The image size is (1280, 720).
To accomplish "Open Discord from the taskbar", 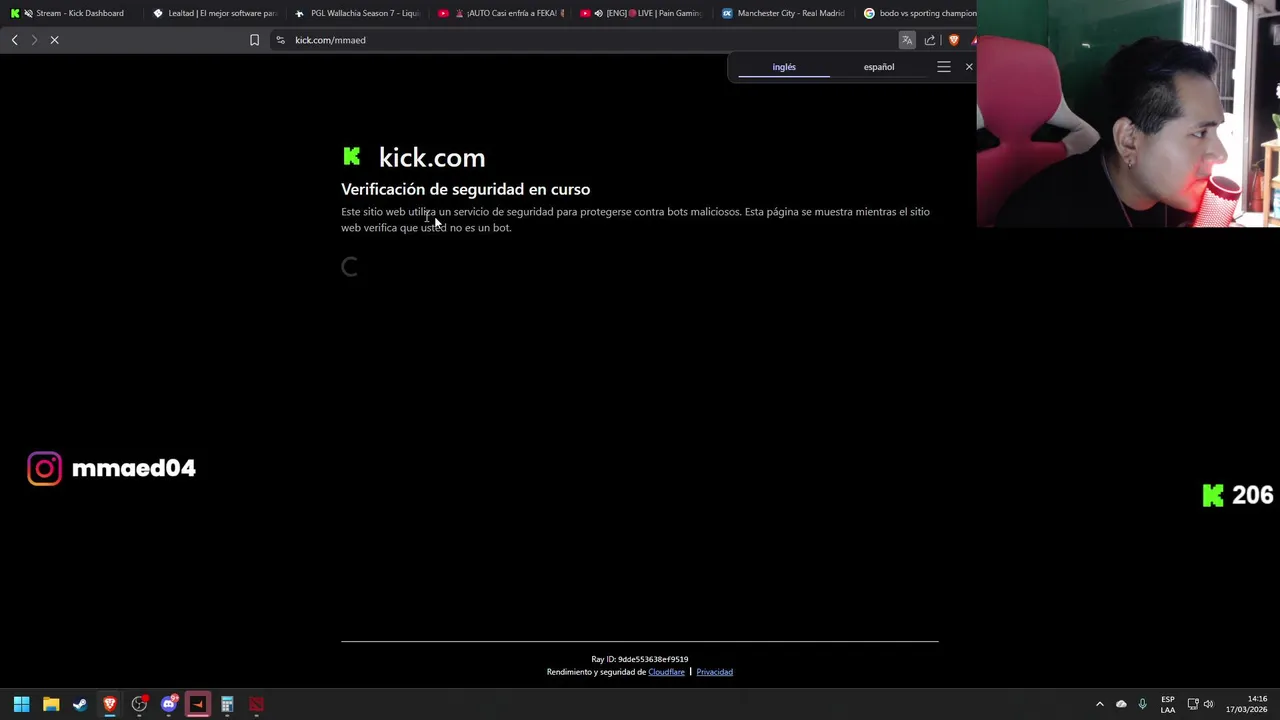I will pos(169,704).
